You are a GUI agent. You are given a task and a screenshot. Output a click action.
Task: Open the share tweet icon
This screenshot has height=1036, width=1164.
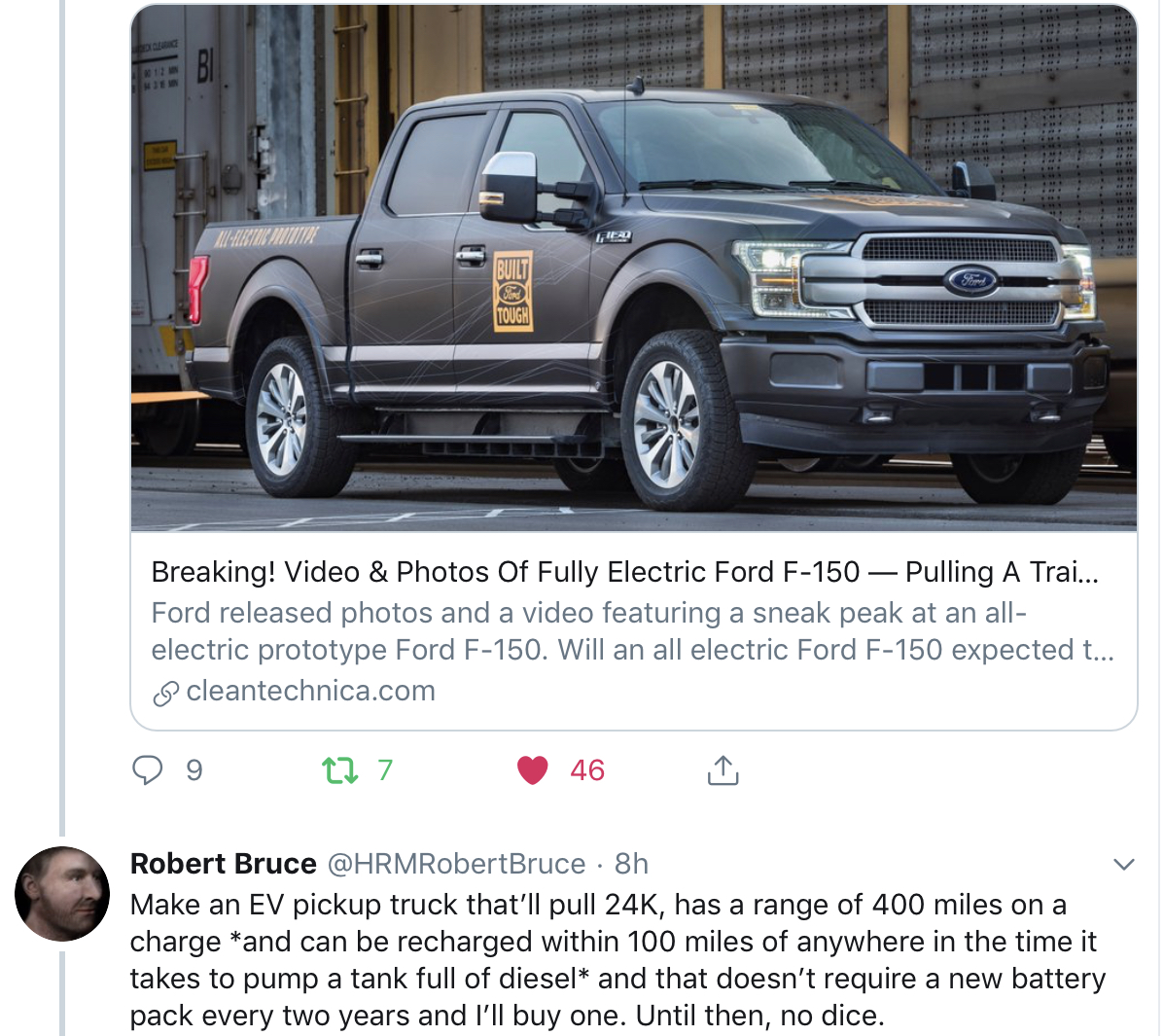pyautogui.click(x=723, y=770)
